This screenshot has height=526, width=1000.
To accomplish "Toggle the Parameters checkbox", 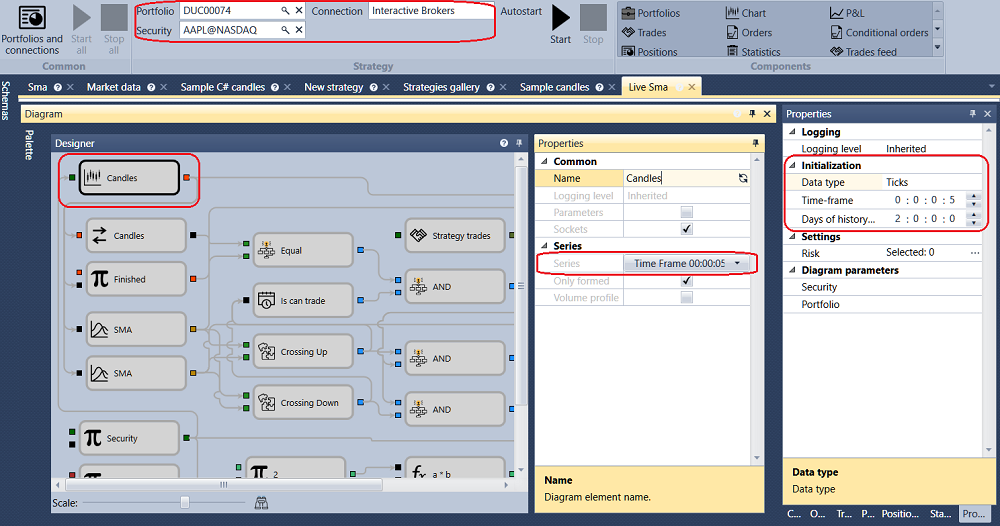I will [x=687, y=212].
